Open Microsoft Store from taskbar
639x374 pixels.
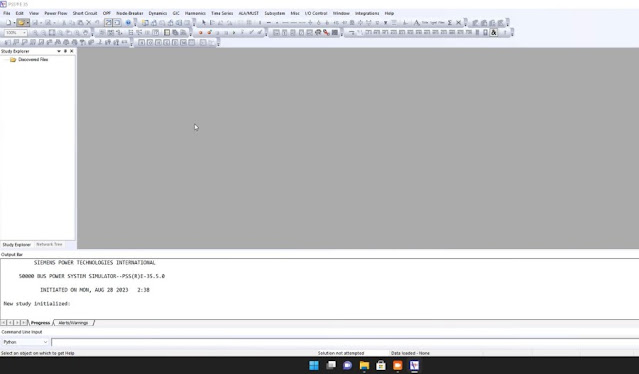381,365
